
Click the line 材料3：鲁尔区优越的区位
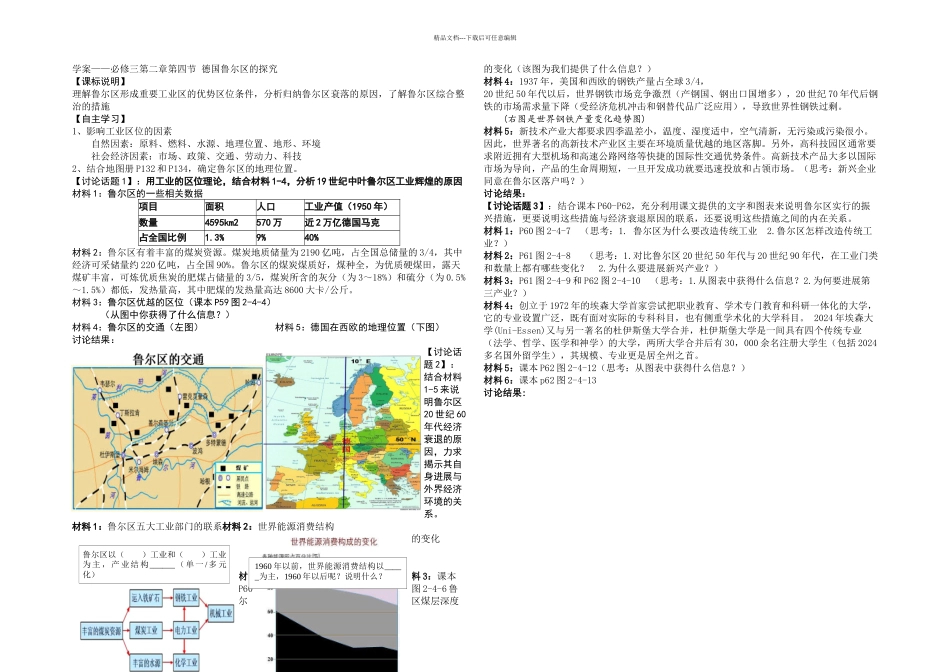tap(171, 302)
